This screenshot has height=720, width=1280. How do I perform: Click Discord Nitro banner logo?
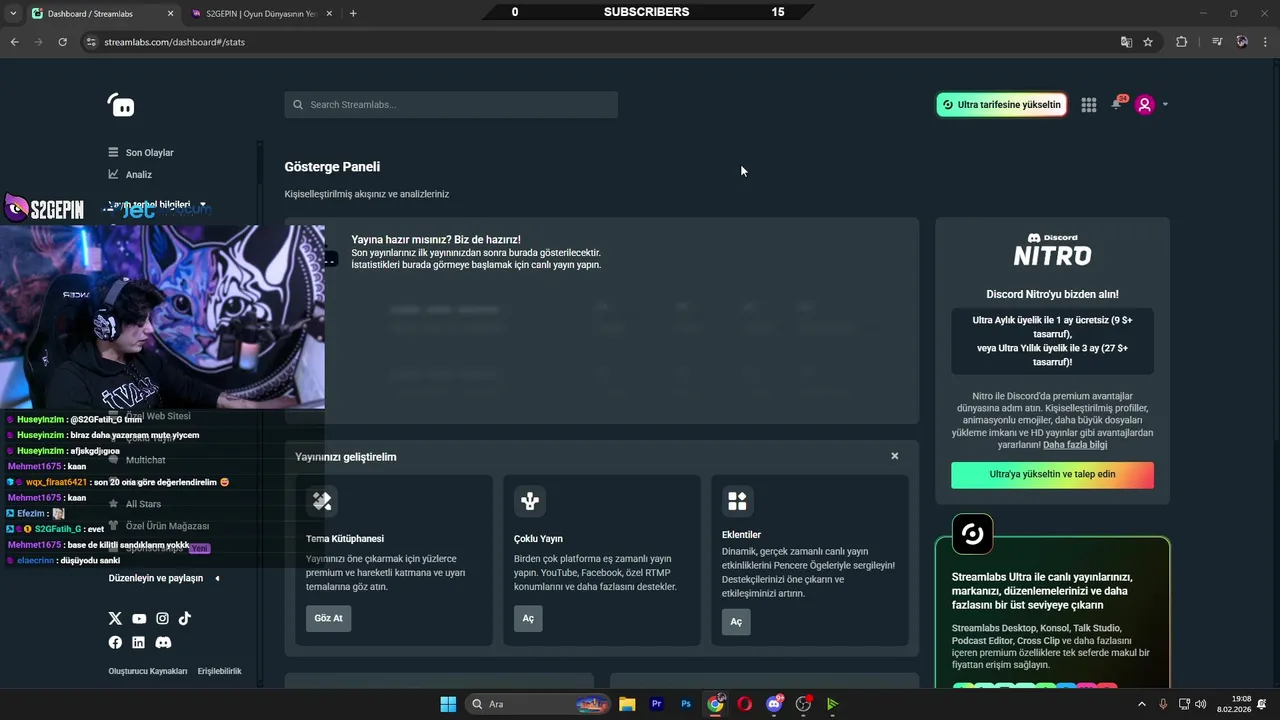coord(1052,250)
